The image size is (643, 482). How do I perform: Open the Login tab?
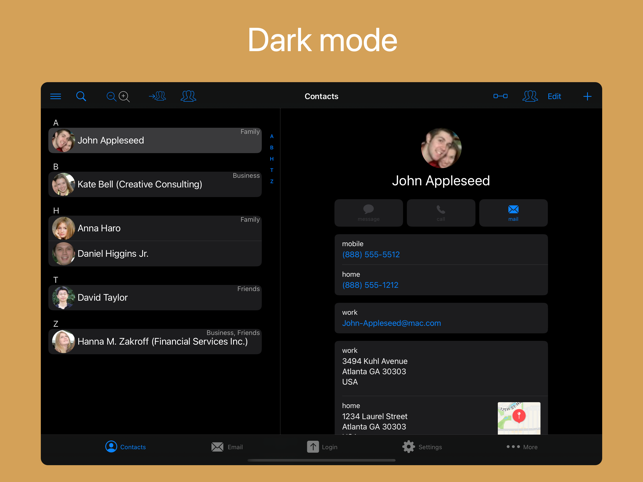click(x=322, y=447)
